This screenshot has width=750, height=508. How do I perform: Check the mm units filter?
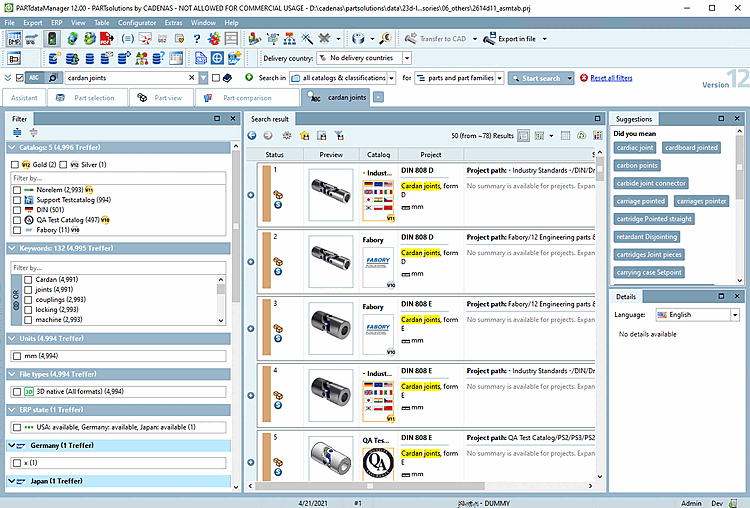(x=17, y=356)
